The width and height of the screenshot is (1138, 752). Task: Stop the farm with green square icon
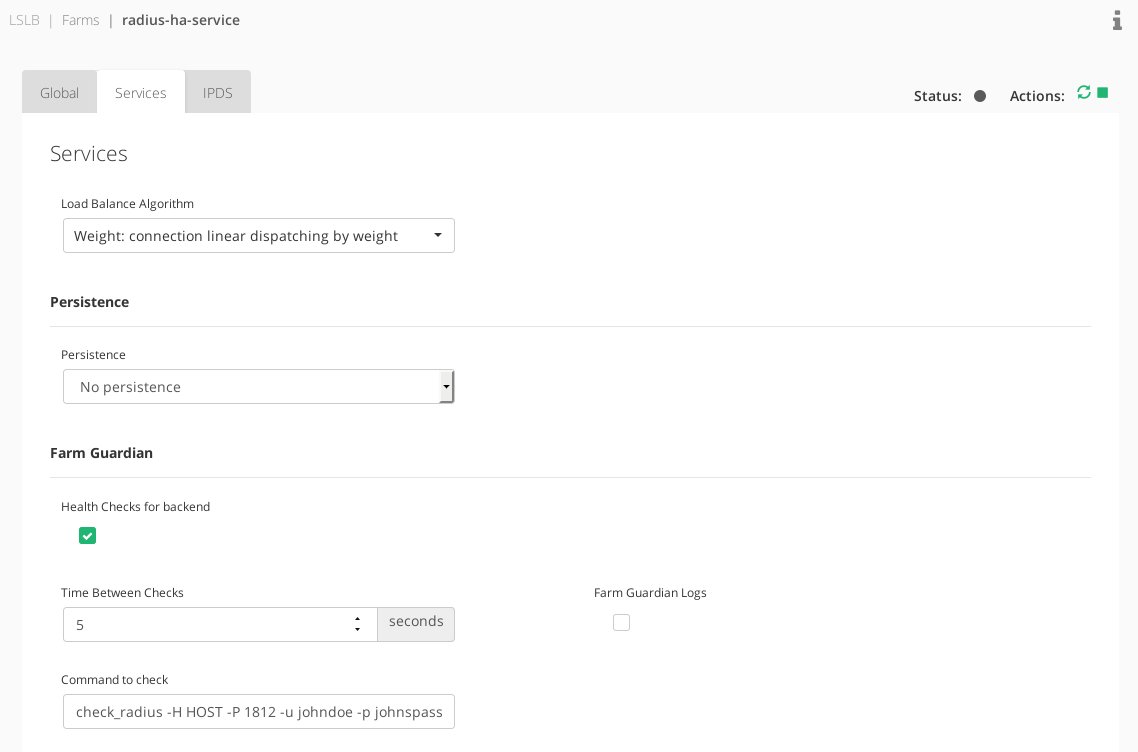click(x=1103, y=93)
